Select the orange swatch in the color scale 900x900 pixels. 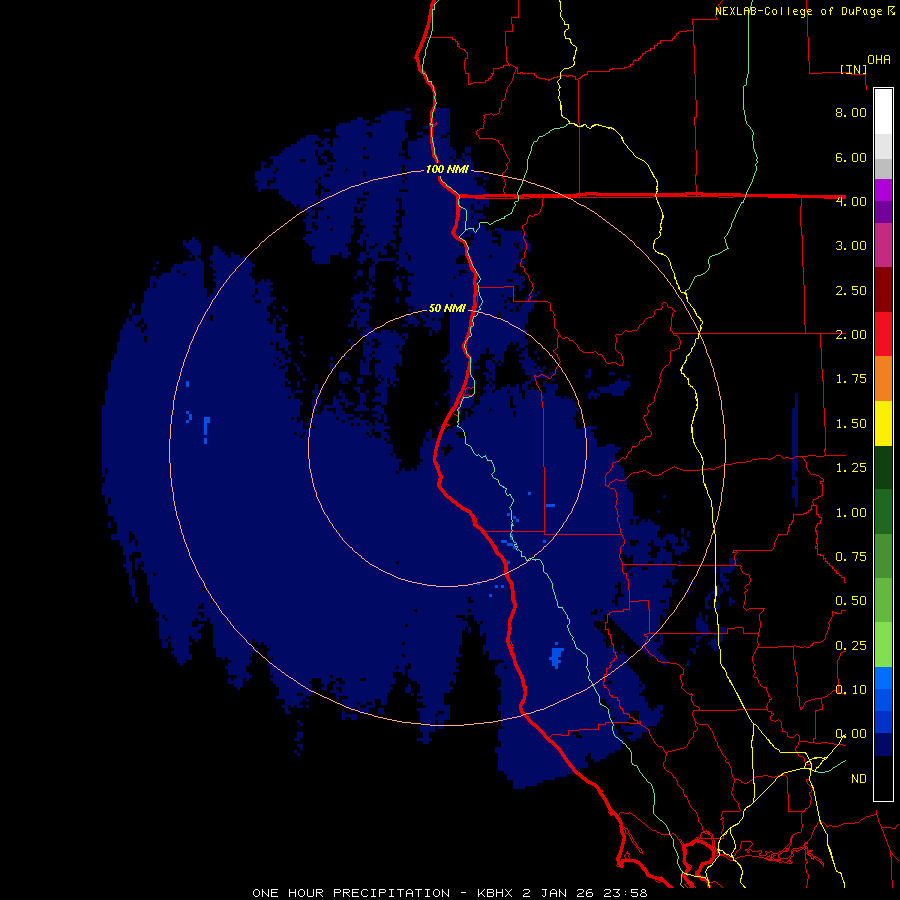883,379
